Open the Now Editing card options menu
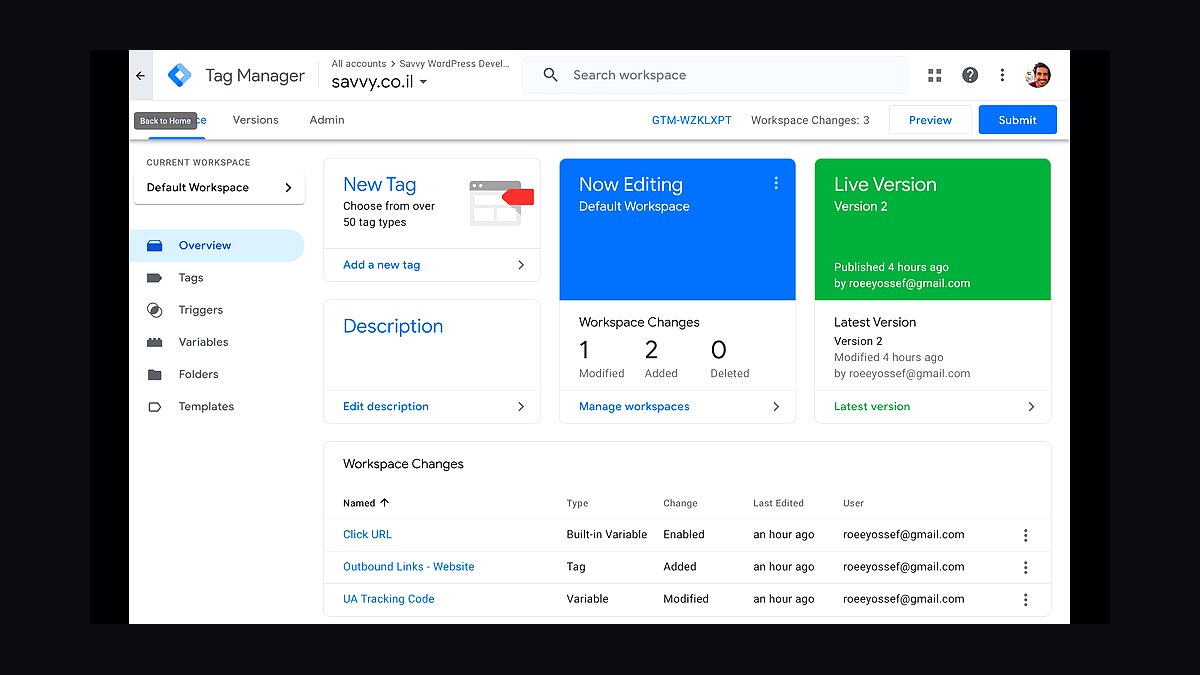Viewport: 1200px width, 675px height. coord(776,183)
